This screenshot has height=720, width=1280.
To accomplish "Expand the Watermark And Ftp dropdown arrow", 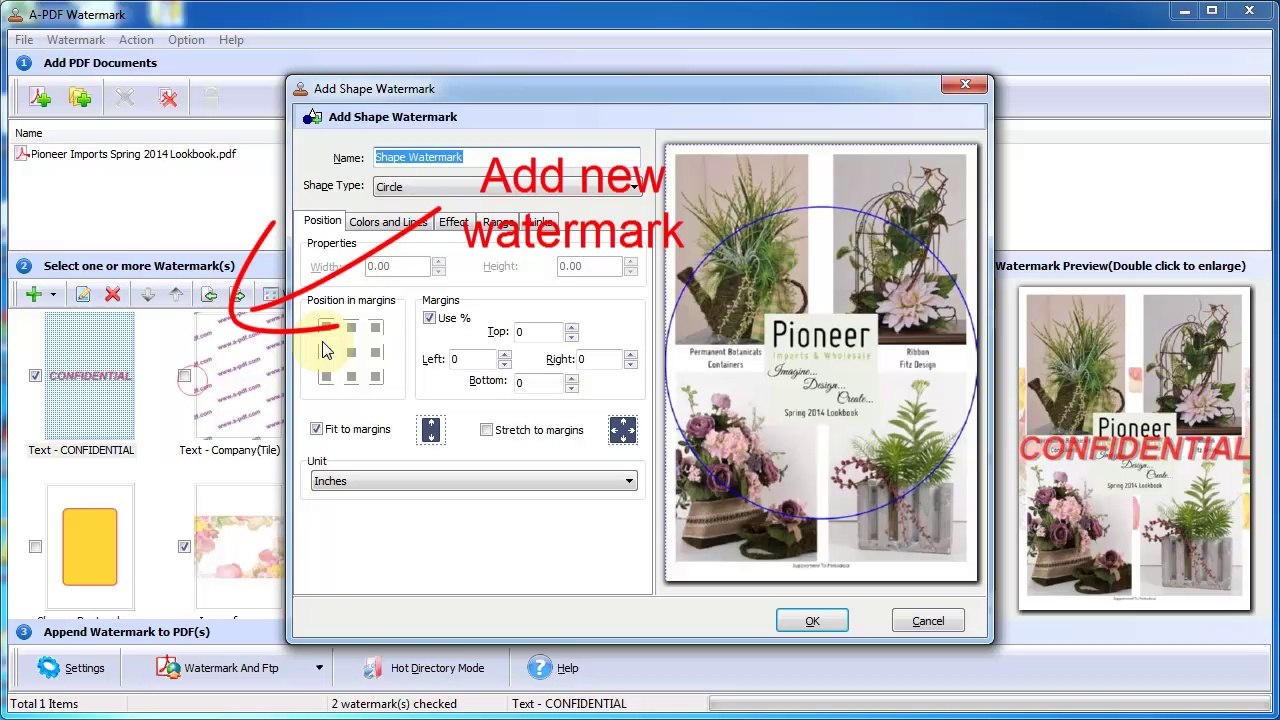I will coord(319,668).
